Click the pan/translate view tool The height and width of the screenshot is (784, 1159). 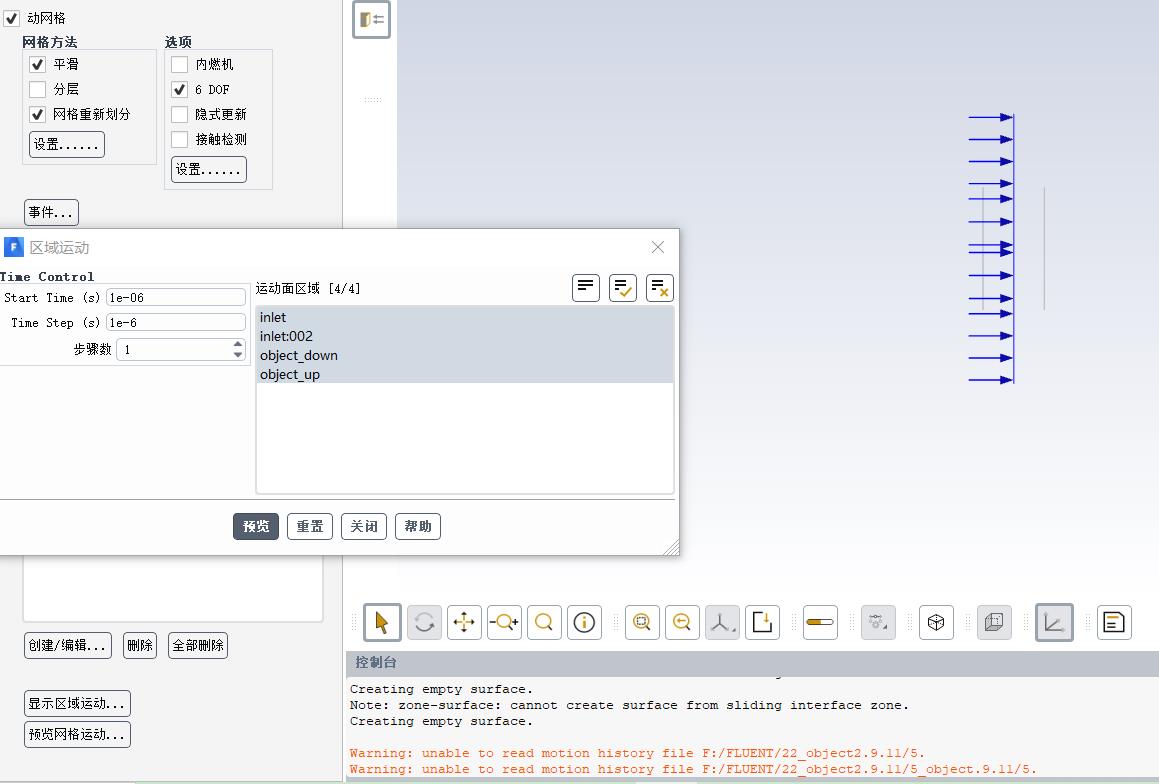464,622
